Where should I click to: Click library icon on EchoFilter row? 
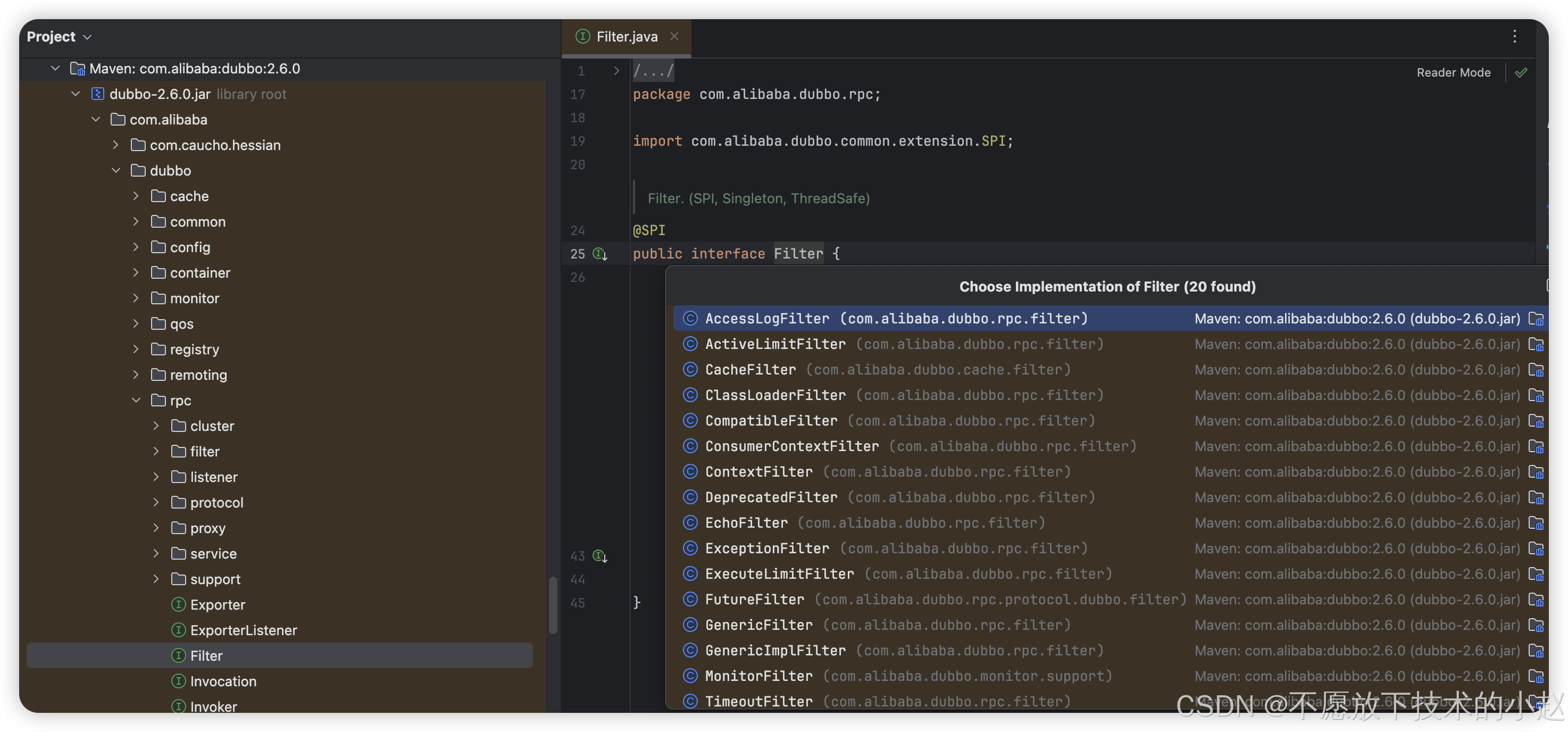point(1536,523)
